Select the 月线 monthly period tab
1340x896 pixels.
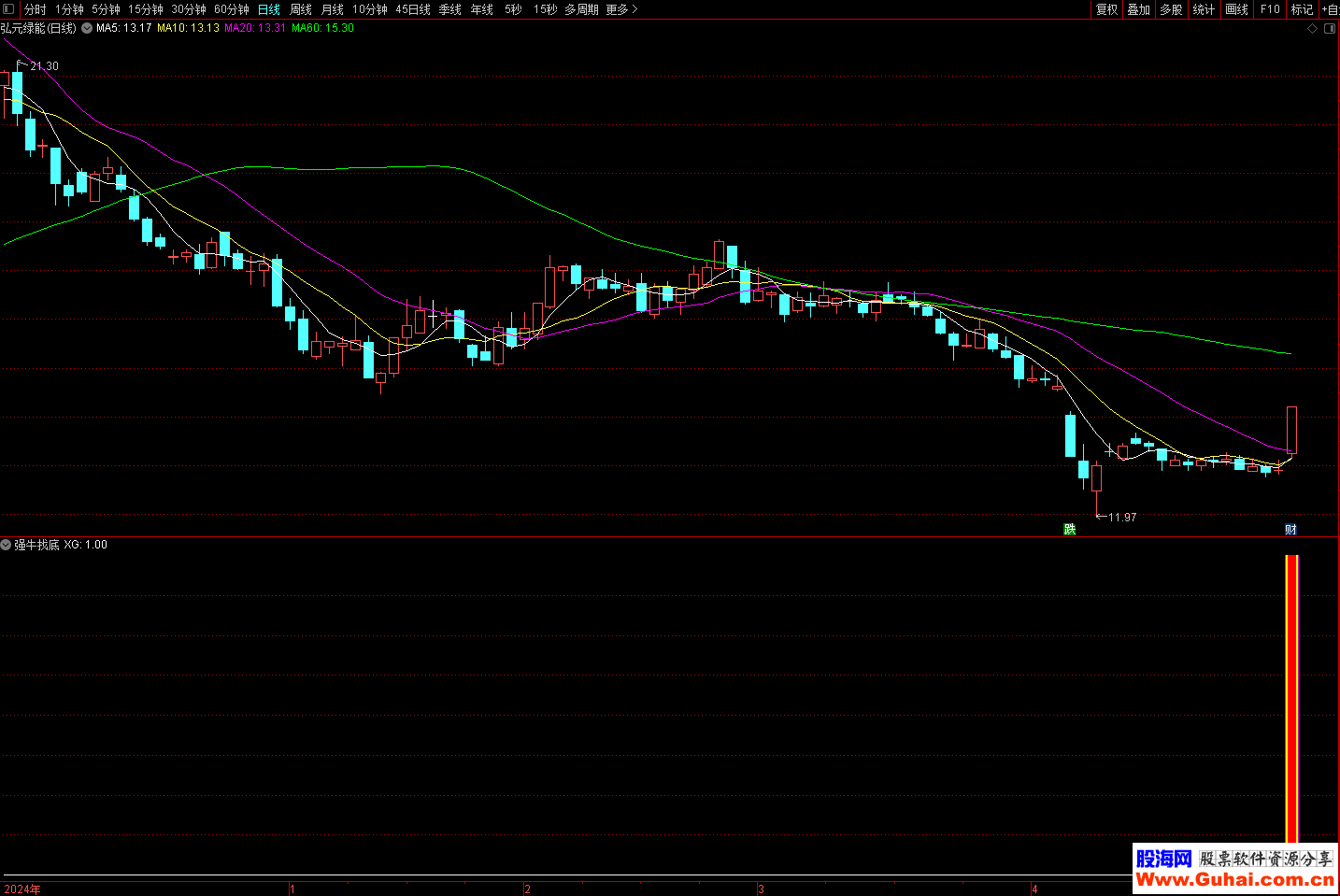click(333, 9)
